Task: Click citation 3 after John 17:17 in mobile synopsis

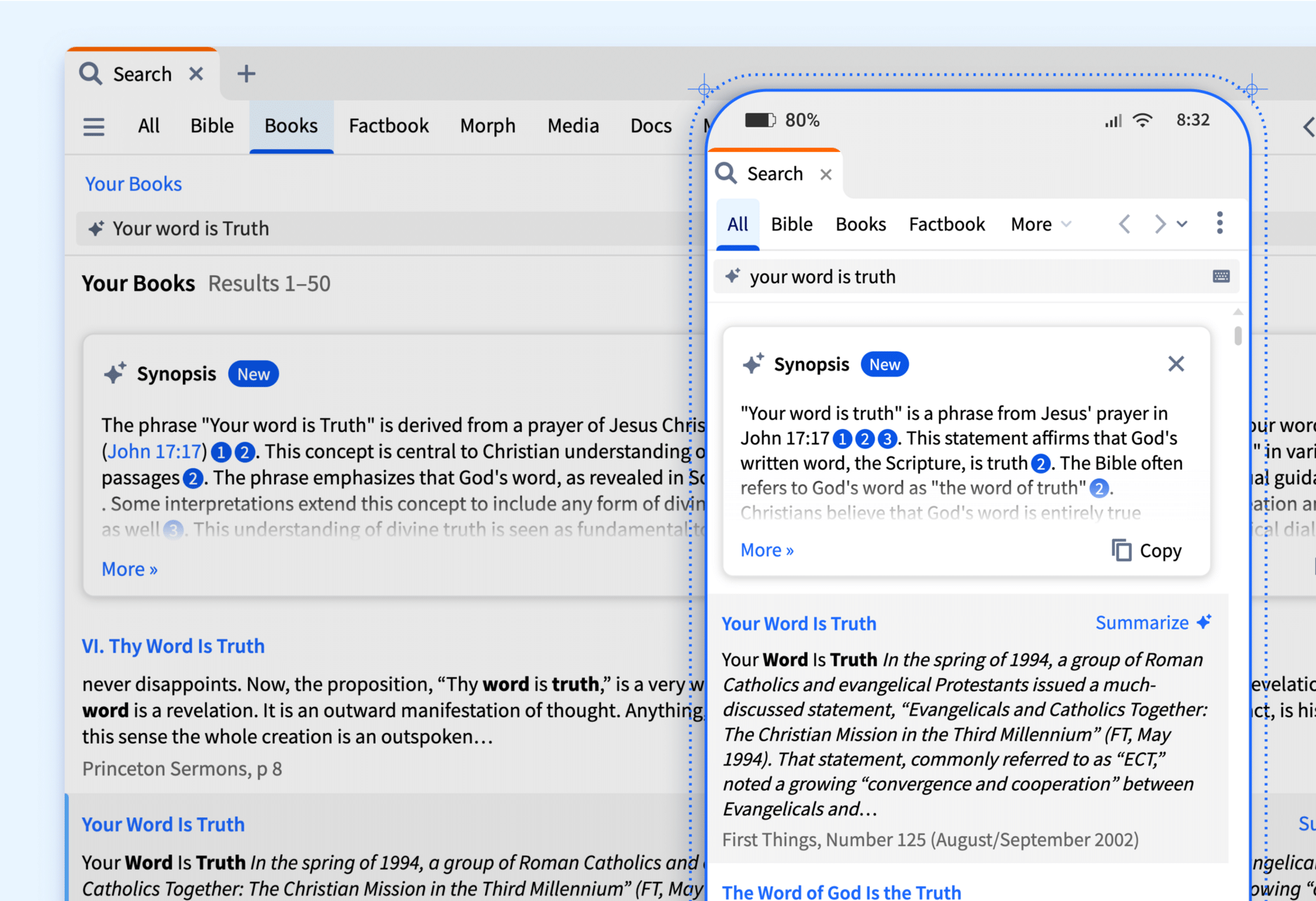Action: [x=888, y=440]
